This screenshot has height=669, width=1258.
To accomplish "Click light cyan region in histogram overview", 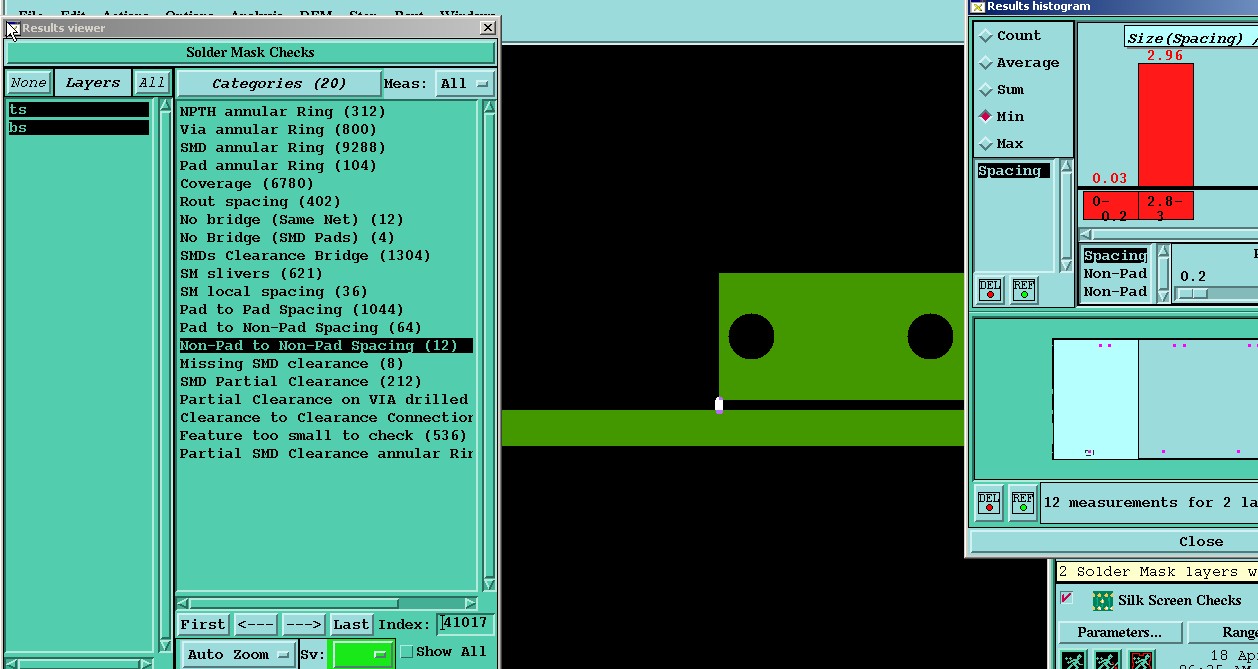I will [x=1095, y=399].
